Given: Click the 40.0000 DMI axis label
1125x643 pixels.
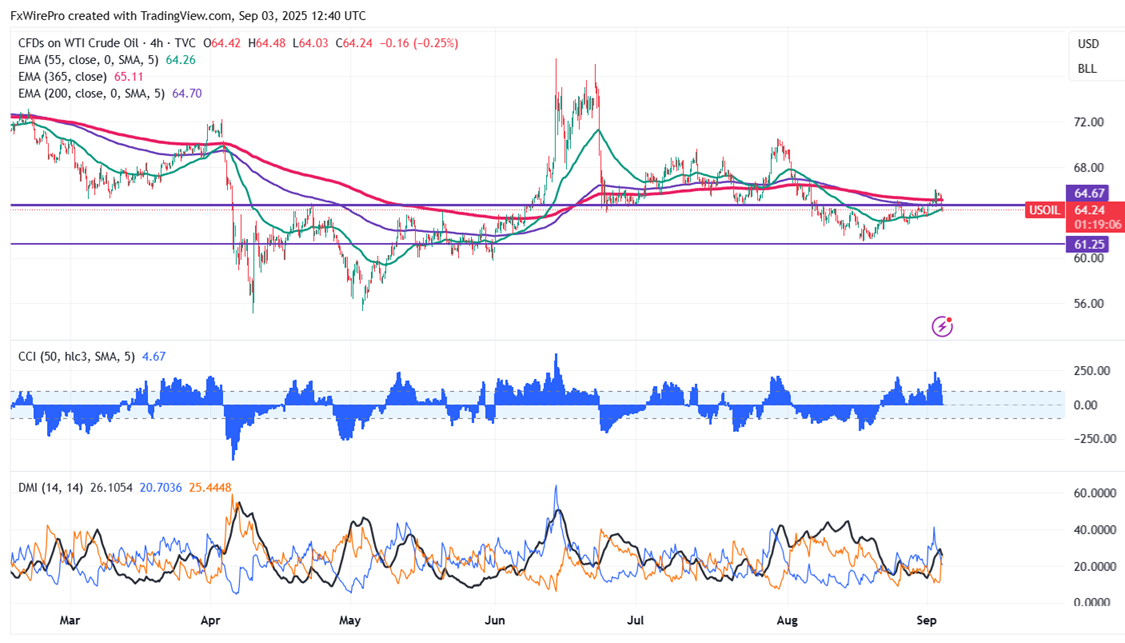Looking at the screenshot, I should point(1095,530).
